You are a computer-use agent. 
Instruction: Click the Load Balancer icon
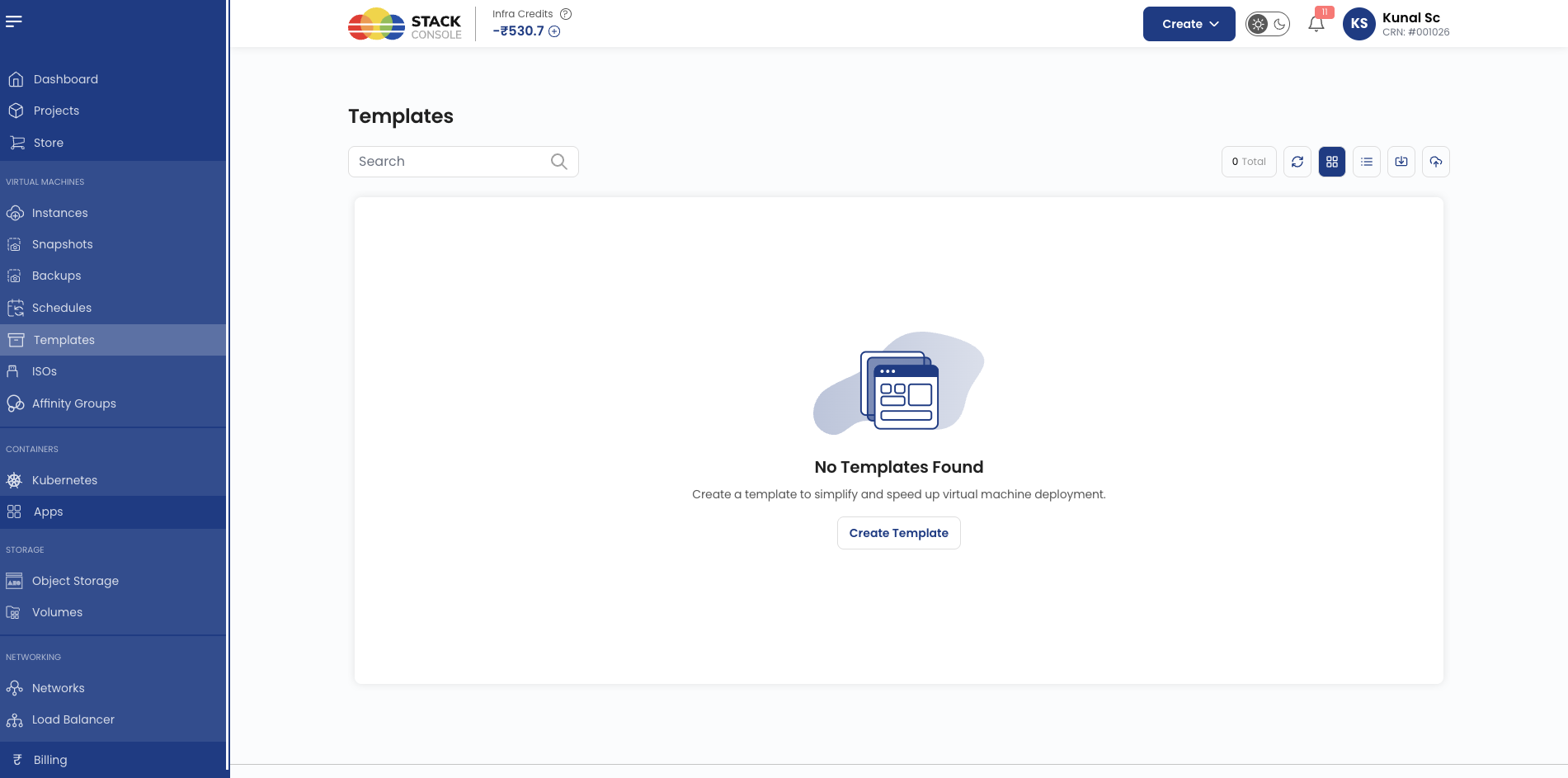[x=14, y=719]
